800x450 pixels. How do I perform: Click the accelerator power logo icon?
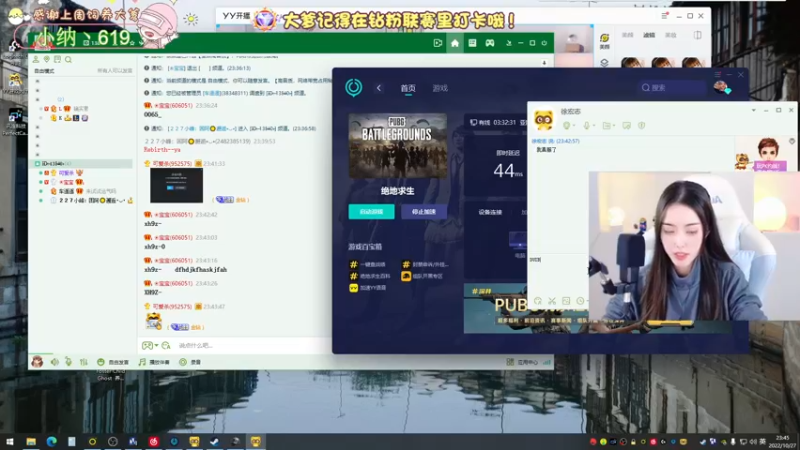pos(353,87)
